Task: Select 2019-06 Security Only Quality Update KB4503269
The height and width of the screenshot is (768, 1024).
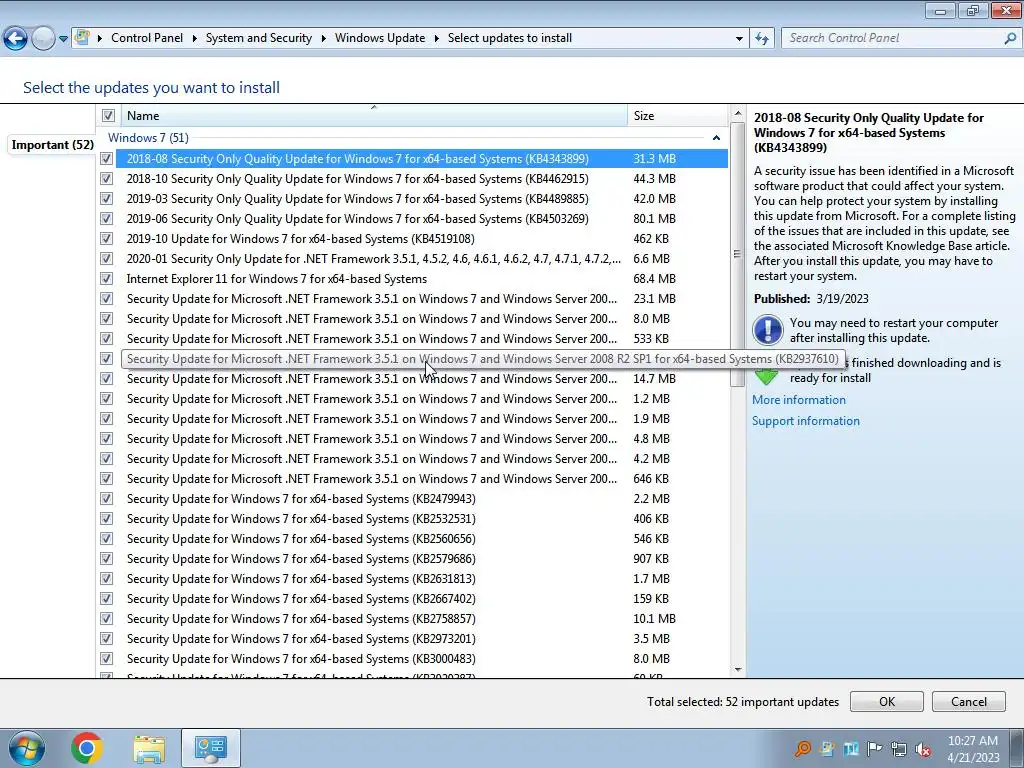Action: click(422, 219)
